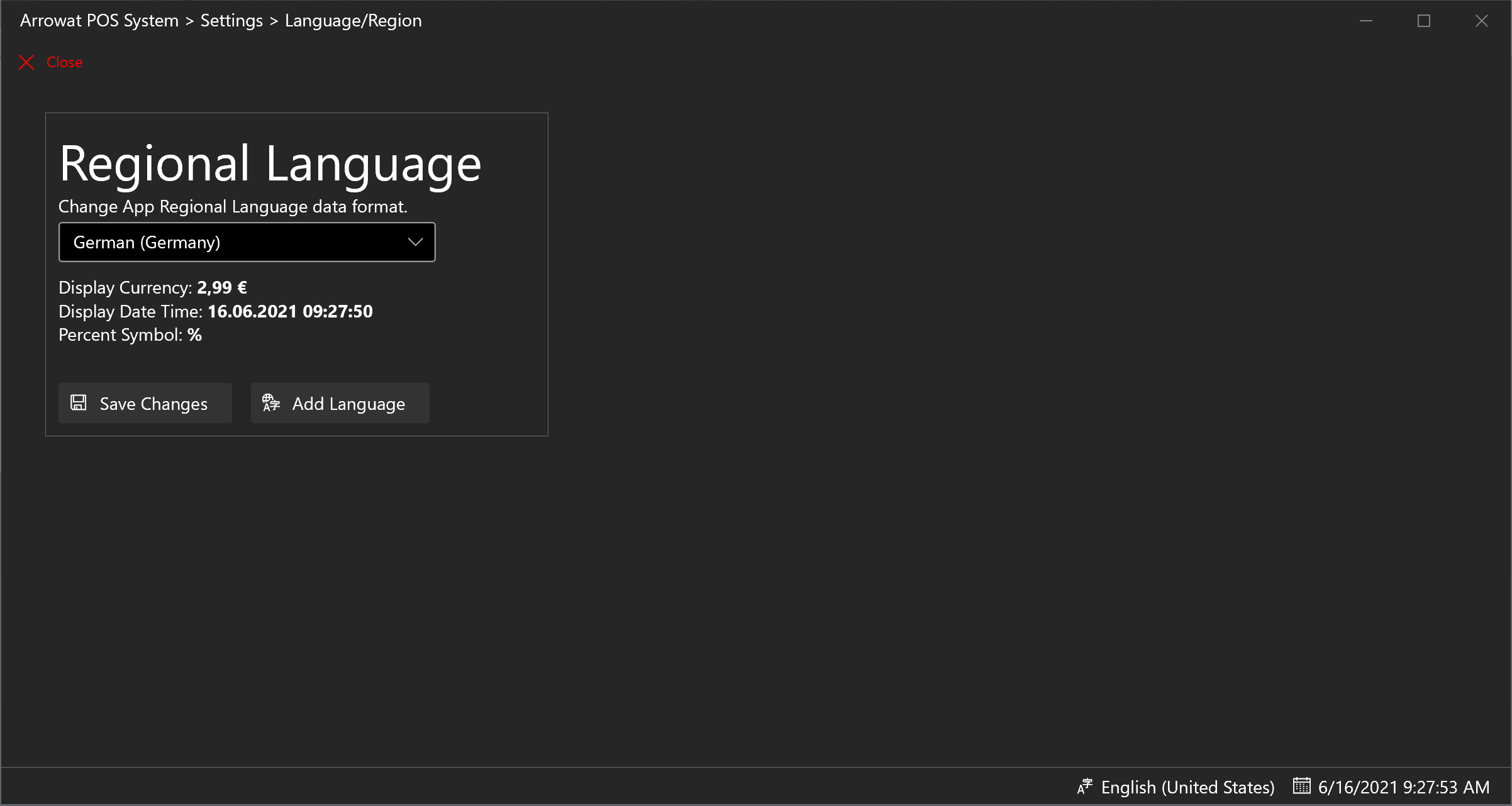Image resolution: width=1512 pixels, height=806 pixels.
Task: Click the Save Changes button
Action: 145,403
